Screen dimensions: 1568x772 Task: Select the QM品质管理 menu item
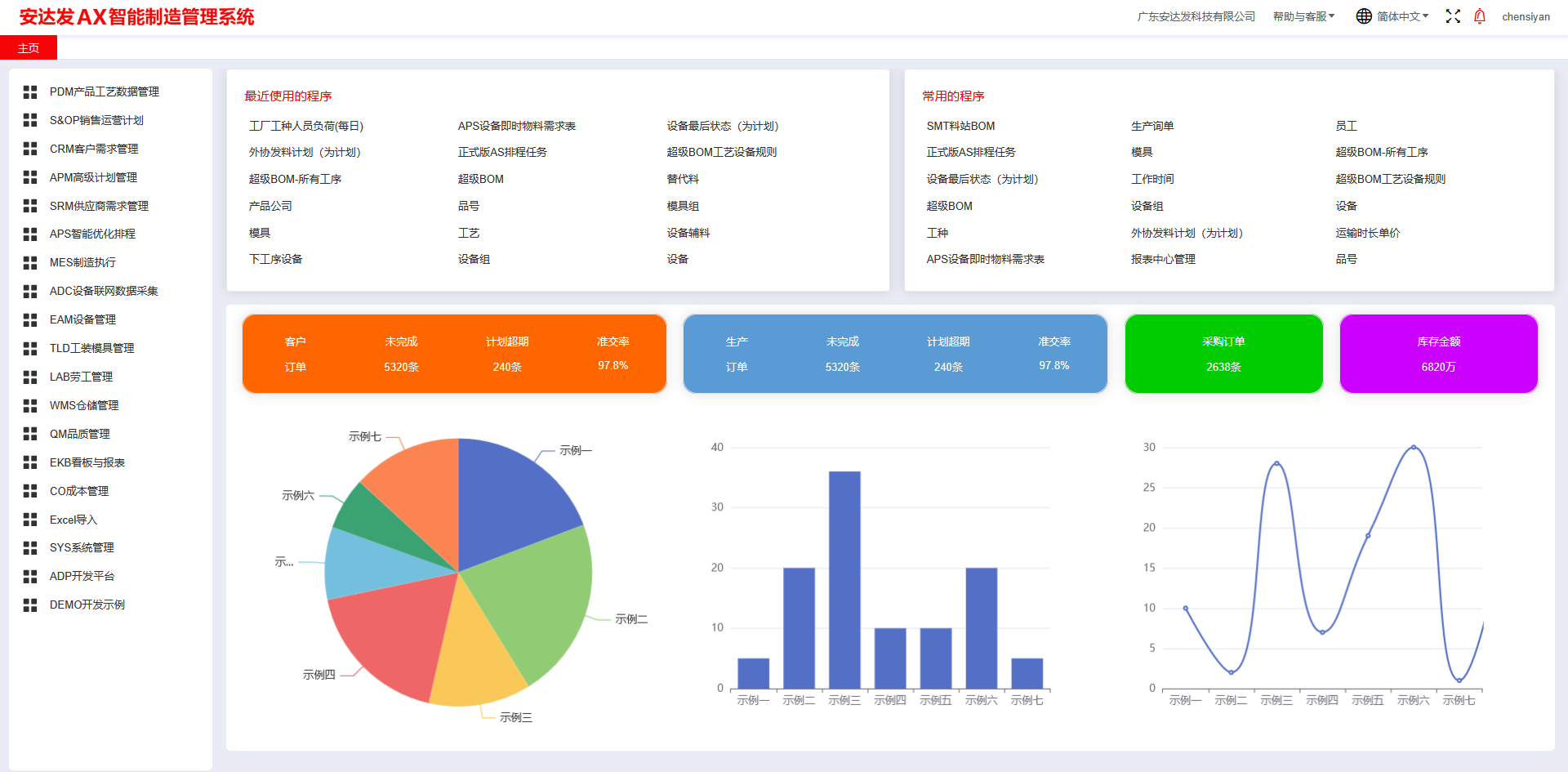click(x=79, y=434)
